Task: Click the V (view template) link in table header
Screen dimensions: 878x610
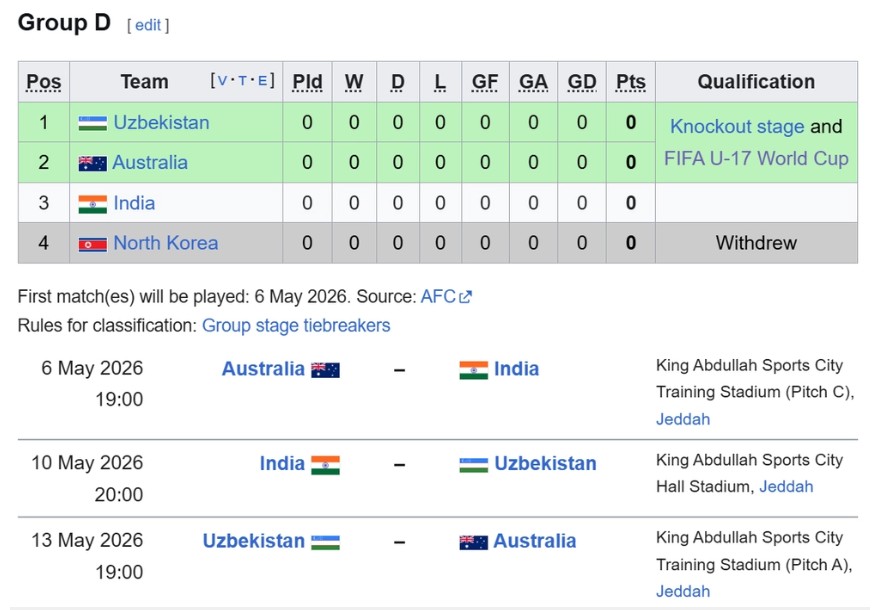Action: click(x=222, y=81)
